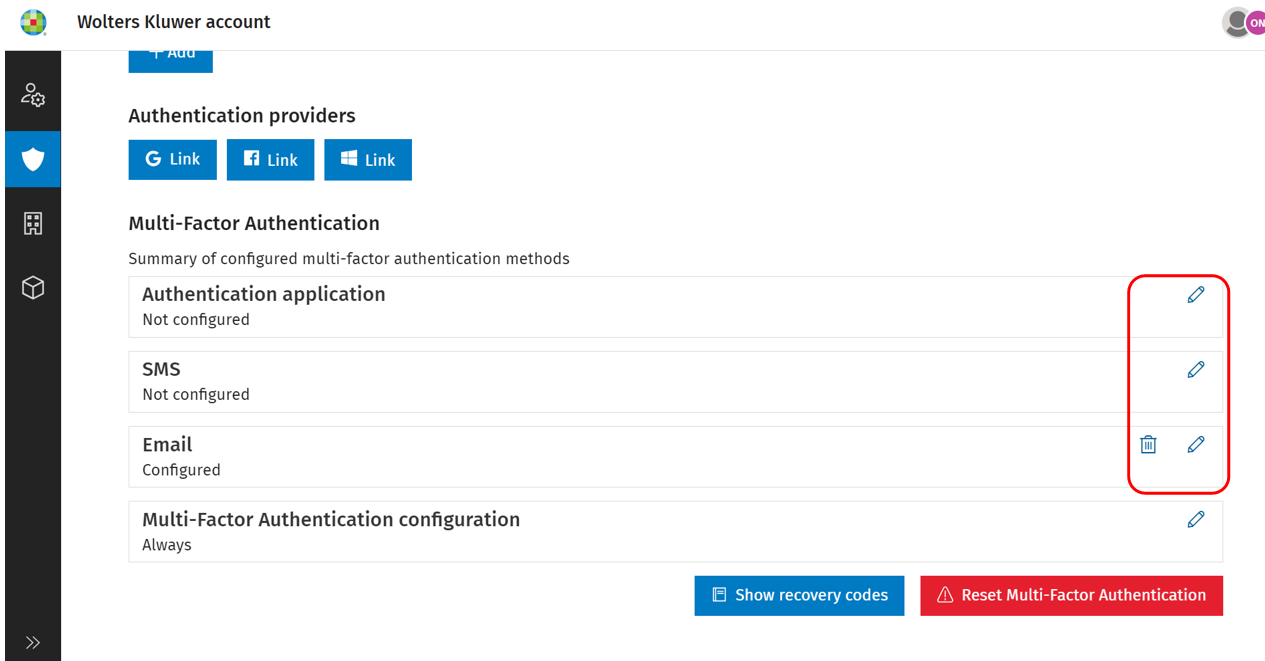1265x661 pixels.
Task: Click the SMS edit pencil icon
Action: [1195, 370]
